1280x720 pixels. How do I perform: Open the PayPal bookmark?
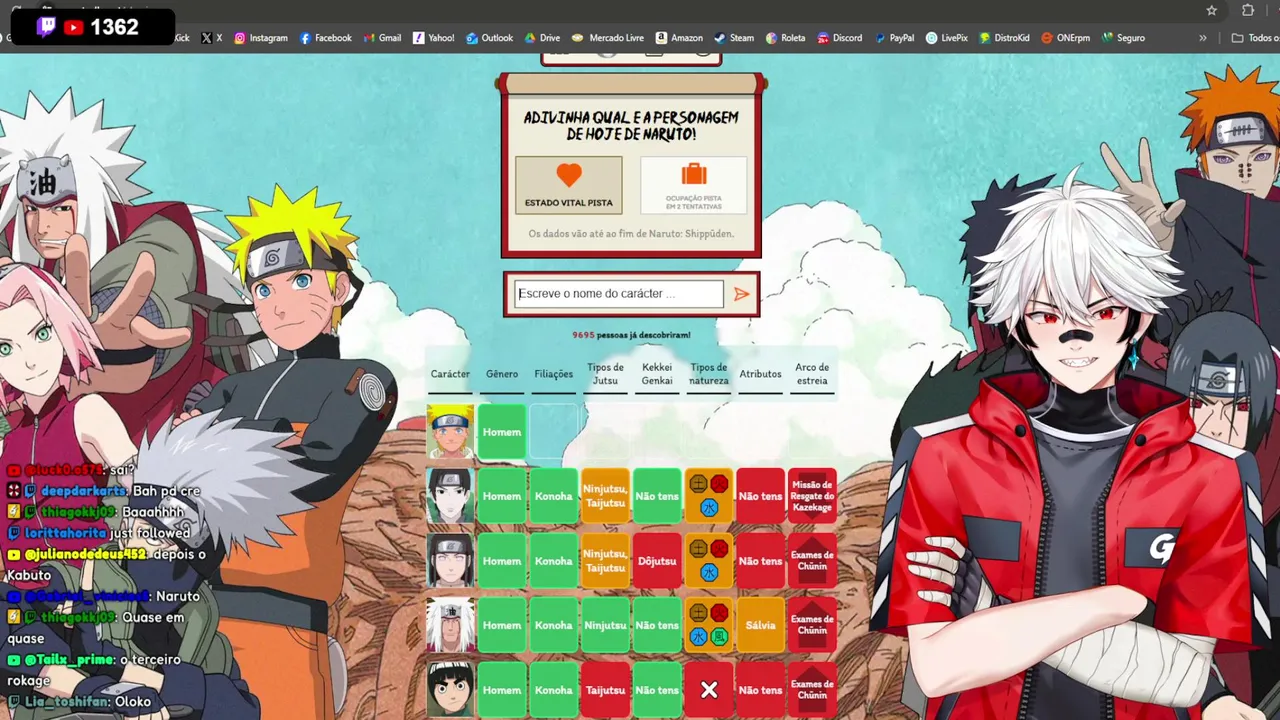[x=894, y=38]
